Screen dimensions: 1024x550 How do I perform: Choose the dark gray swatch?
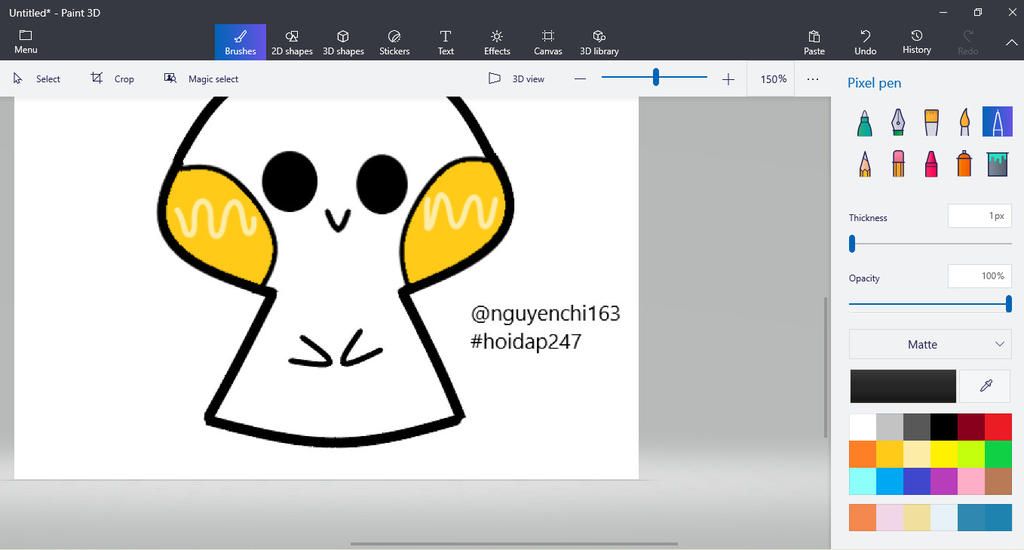(917, 427)
